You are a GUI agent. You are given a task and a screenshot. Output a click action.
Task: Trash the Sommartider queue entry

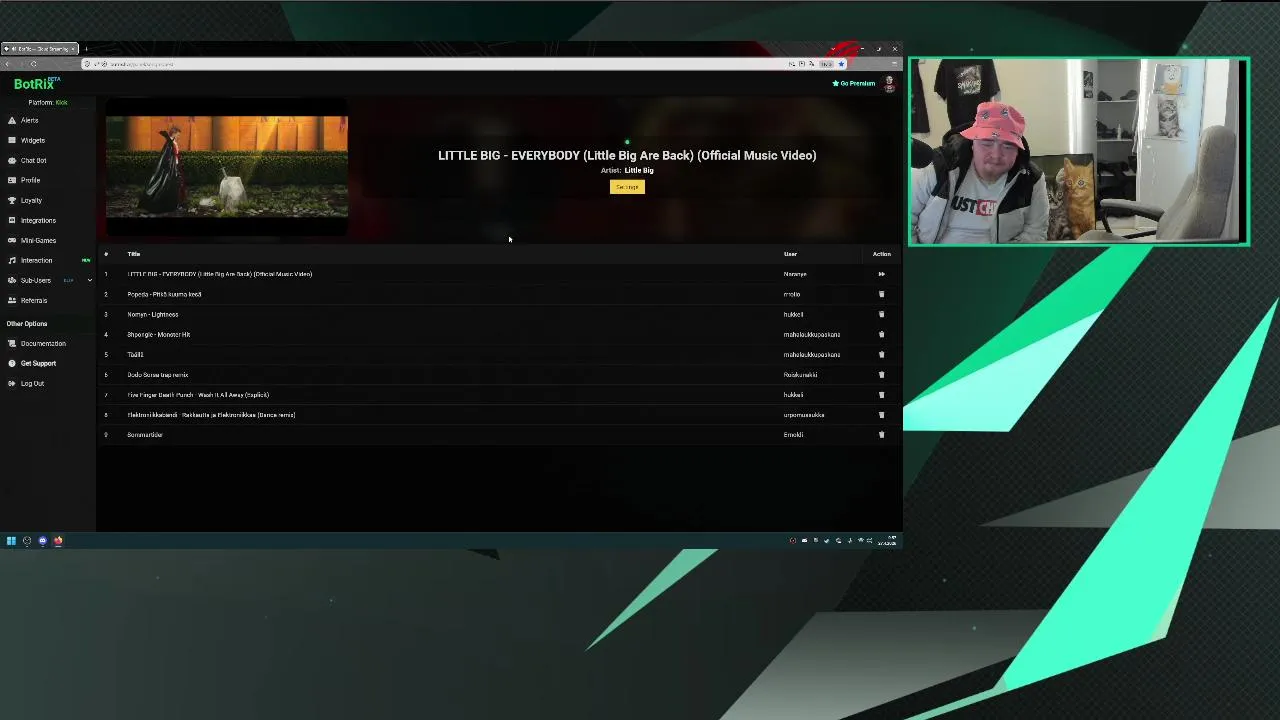coord(881,434)
